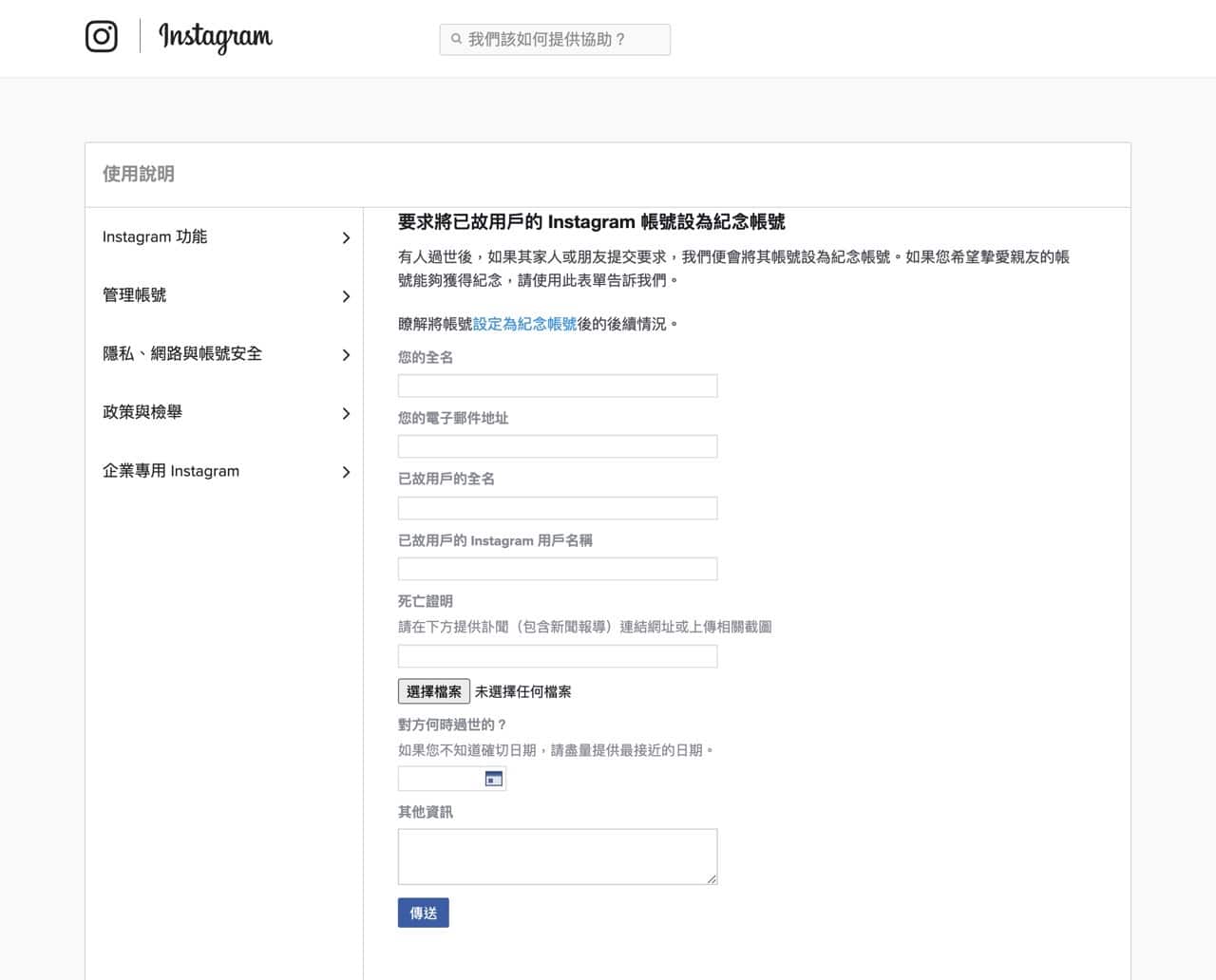The width and height of the screenshot is (1216, 980).
Task: Focus the help search field 我們該如何提供協助
Action: (x=555, y=40)
